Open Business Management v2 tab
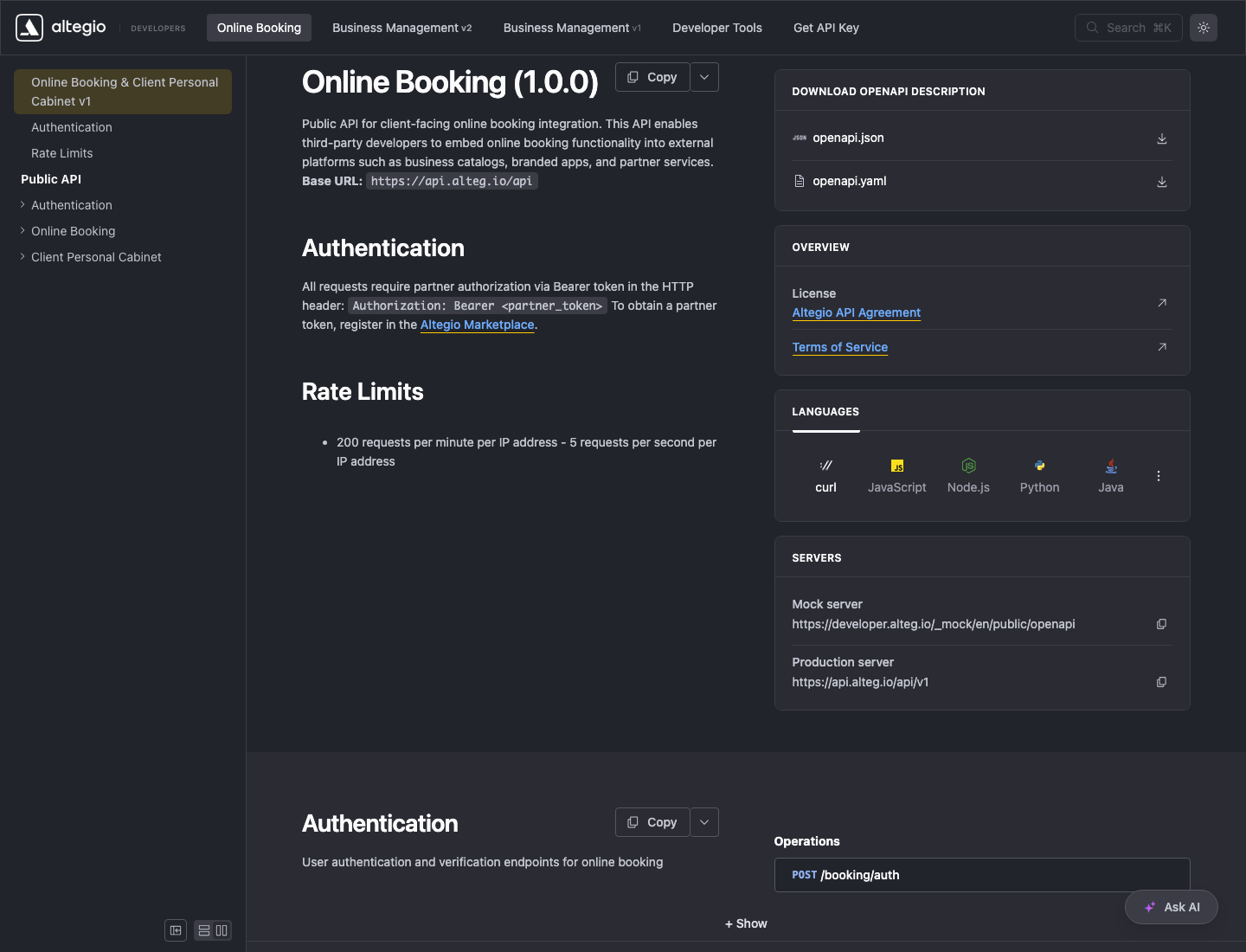 click(x=402, y=28)
